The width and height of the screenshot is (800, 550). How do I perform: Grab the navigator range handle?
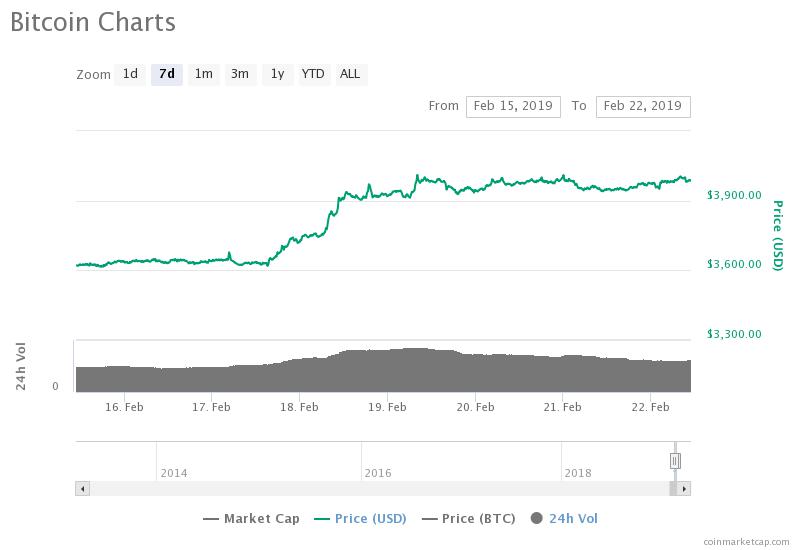[675, 461]
